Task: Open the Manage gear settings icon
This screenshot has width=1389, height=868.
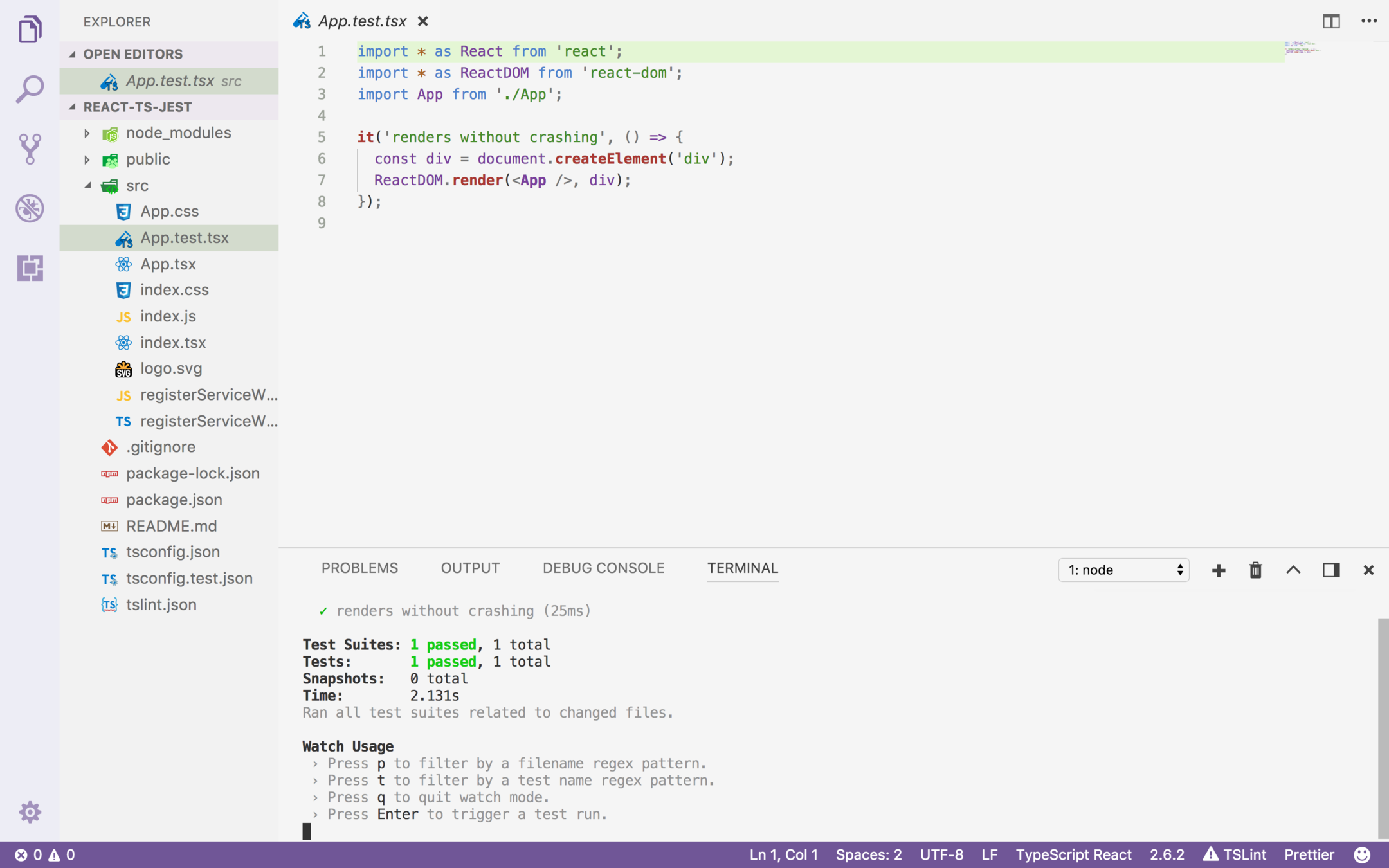Action: pyautogui.click(x=30, y=812)
